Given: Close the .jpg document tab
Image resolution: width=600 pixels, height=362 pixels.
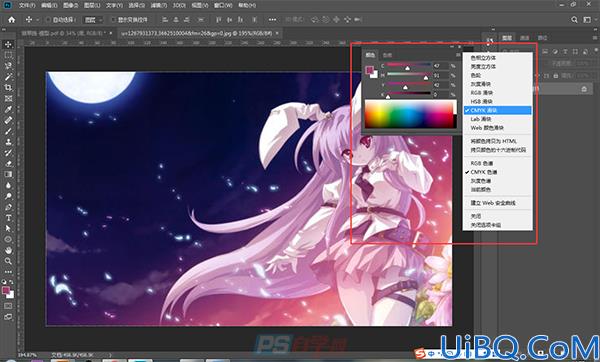Looking at the screenshot, I should (x=278, y=33).
